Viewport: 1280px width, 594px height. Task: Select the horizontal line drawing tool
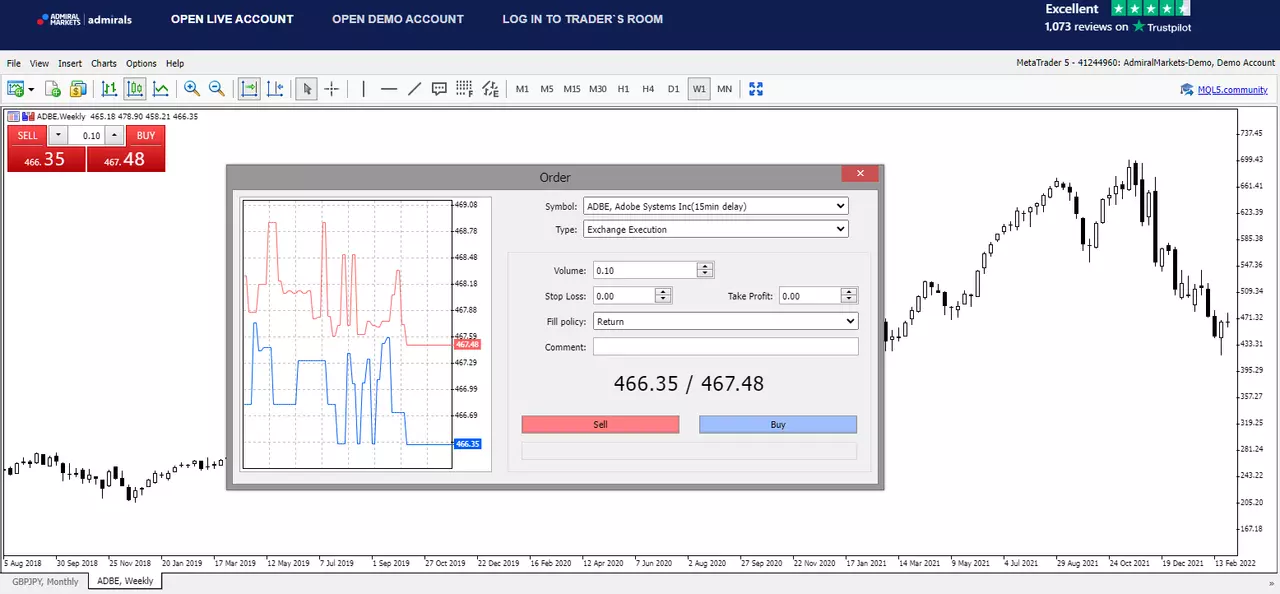[x=389, y=89]
